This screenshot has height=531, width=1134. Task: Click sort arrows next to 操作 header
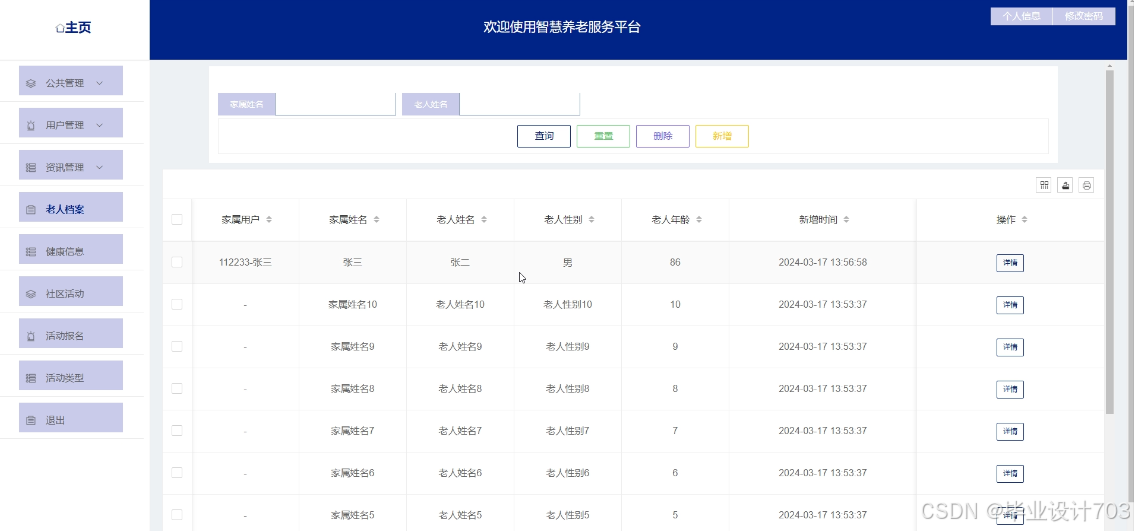tap(1024, 220)
